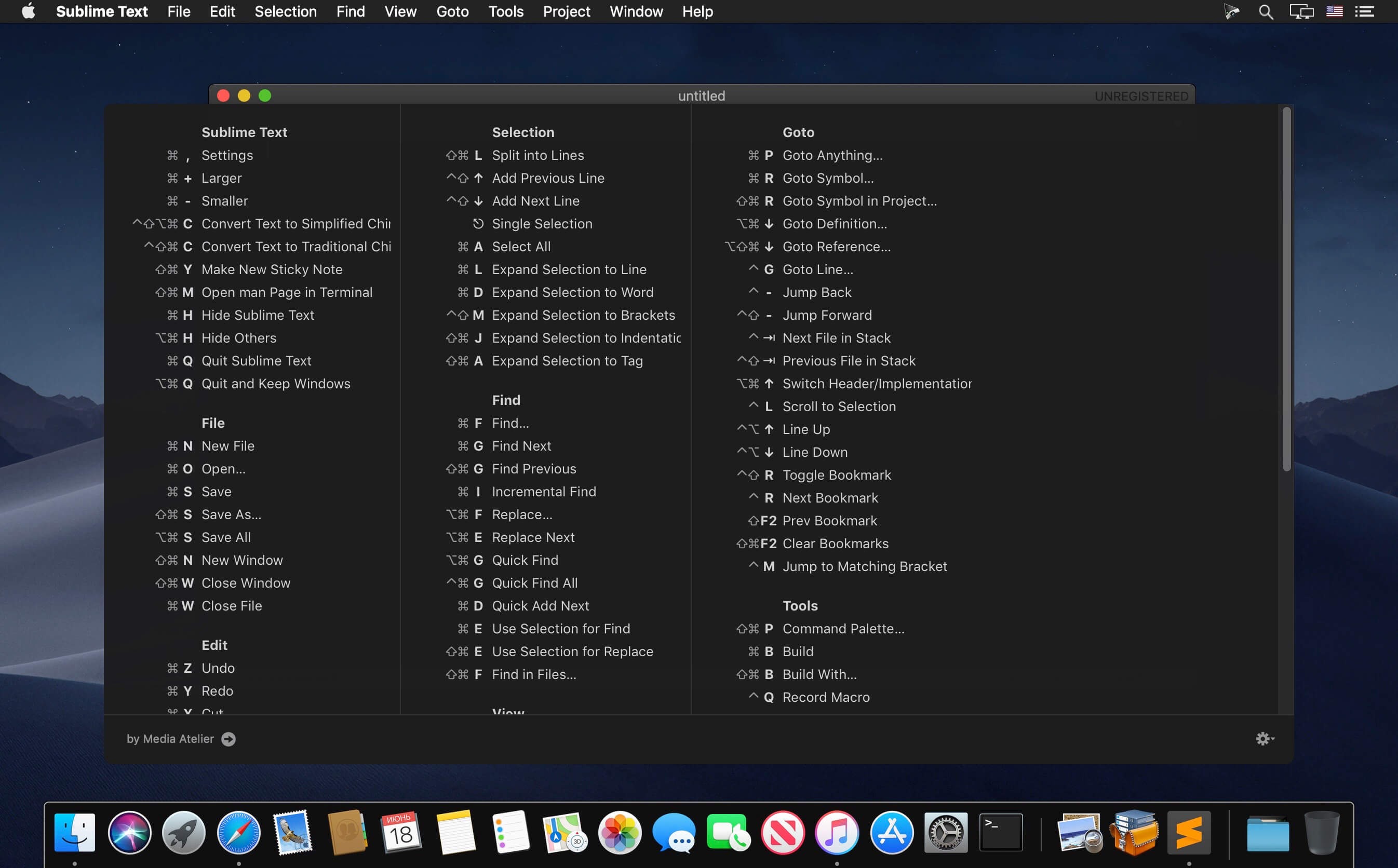The height and width of the screenshot is (868, 1398).
Task: Open Mail stamp icon in Dock
Action: (x=293, y=832)
